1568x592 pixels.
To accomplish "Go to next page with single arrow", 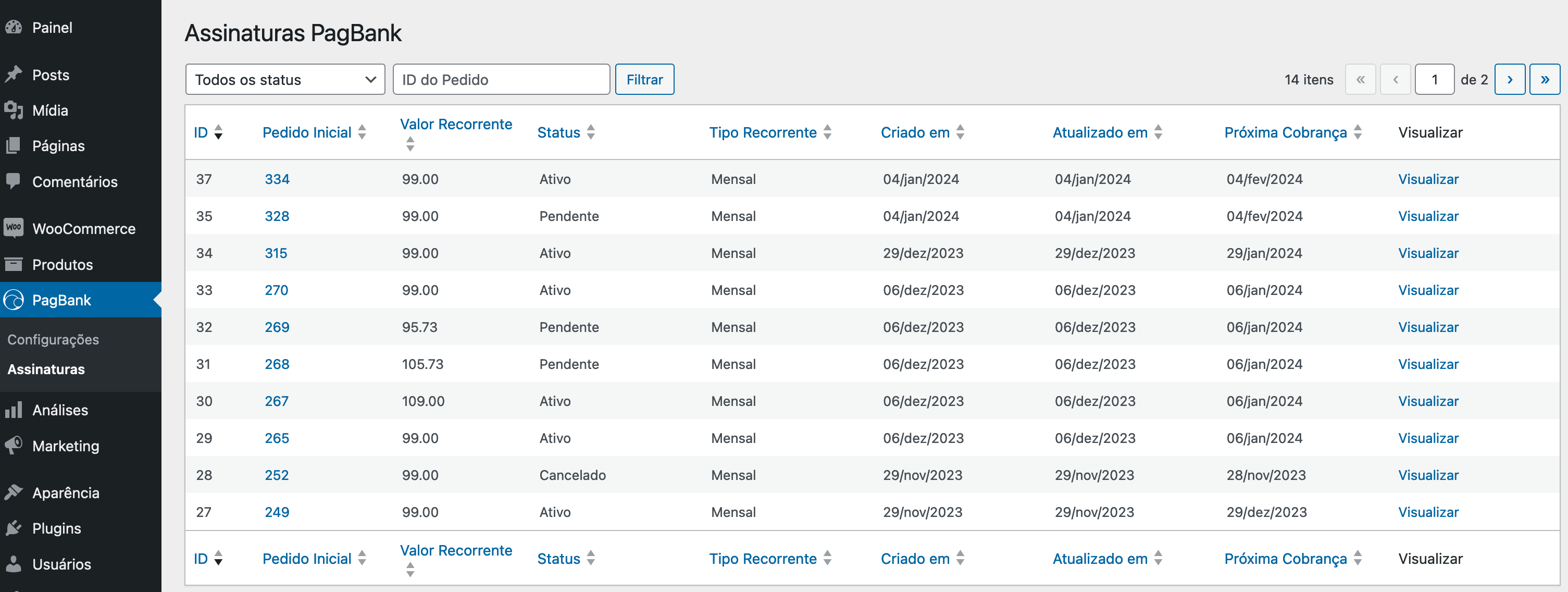I will (x=1510, y=79).
